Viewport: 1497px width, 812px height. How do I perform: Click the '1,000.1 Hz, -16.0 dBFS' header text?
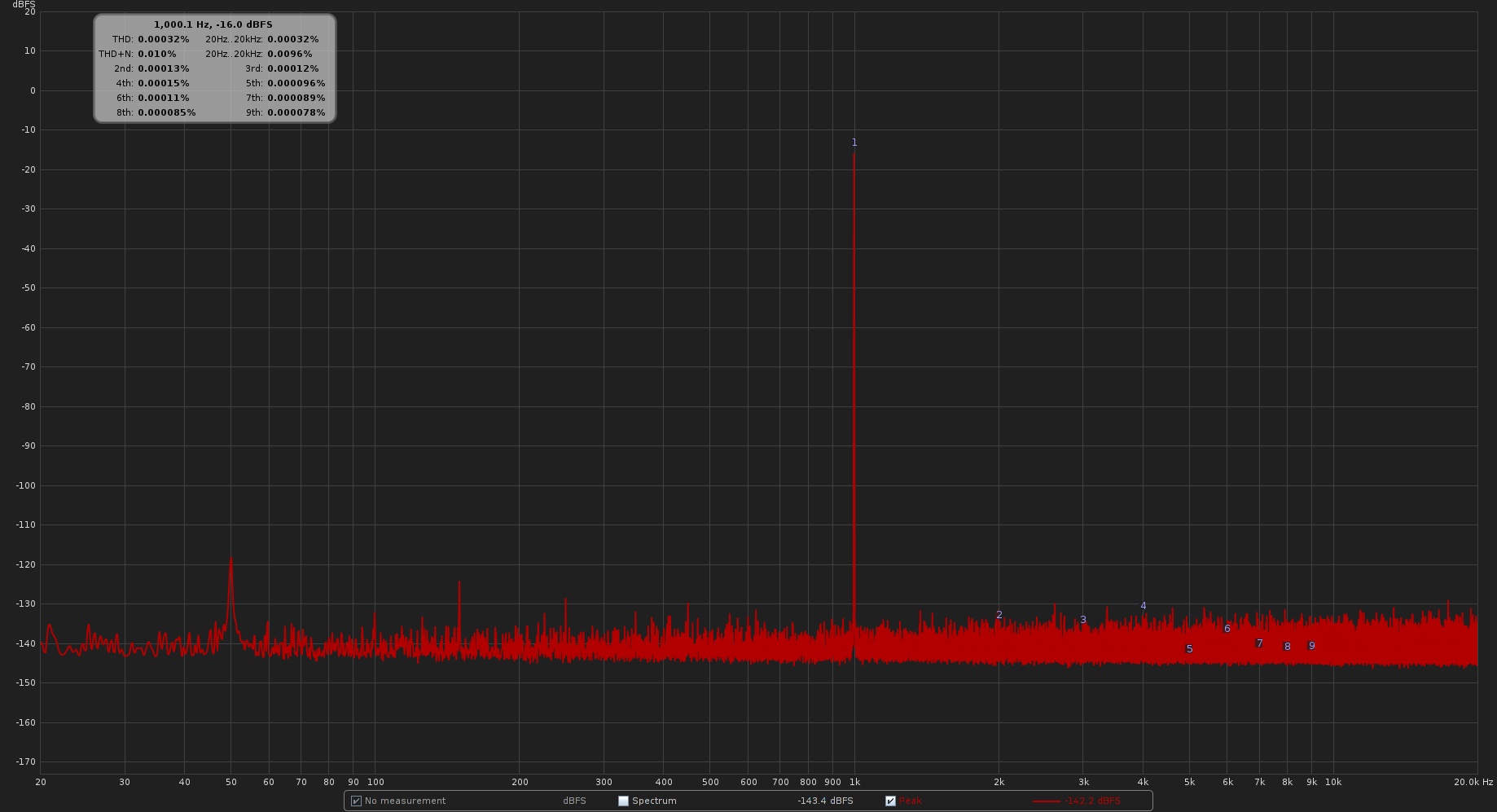pyautogui.click(x=213, y=24)
